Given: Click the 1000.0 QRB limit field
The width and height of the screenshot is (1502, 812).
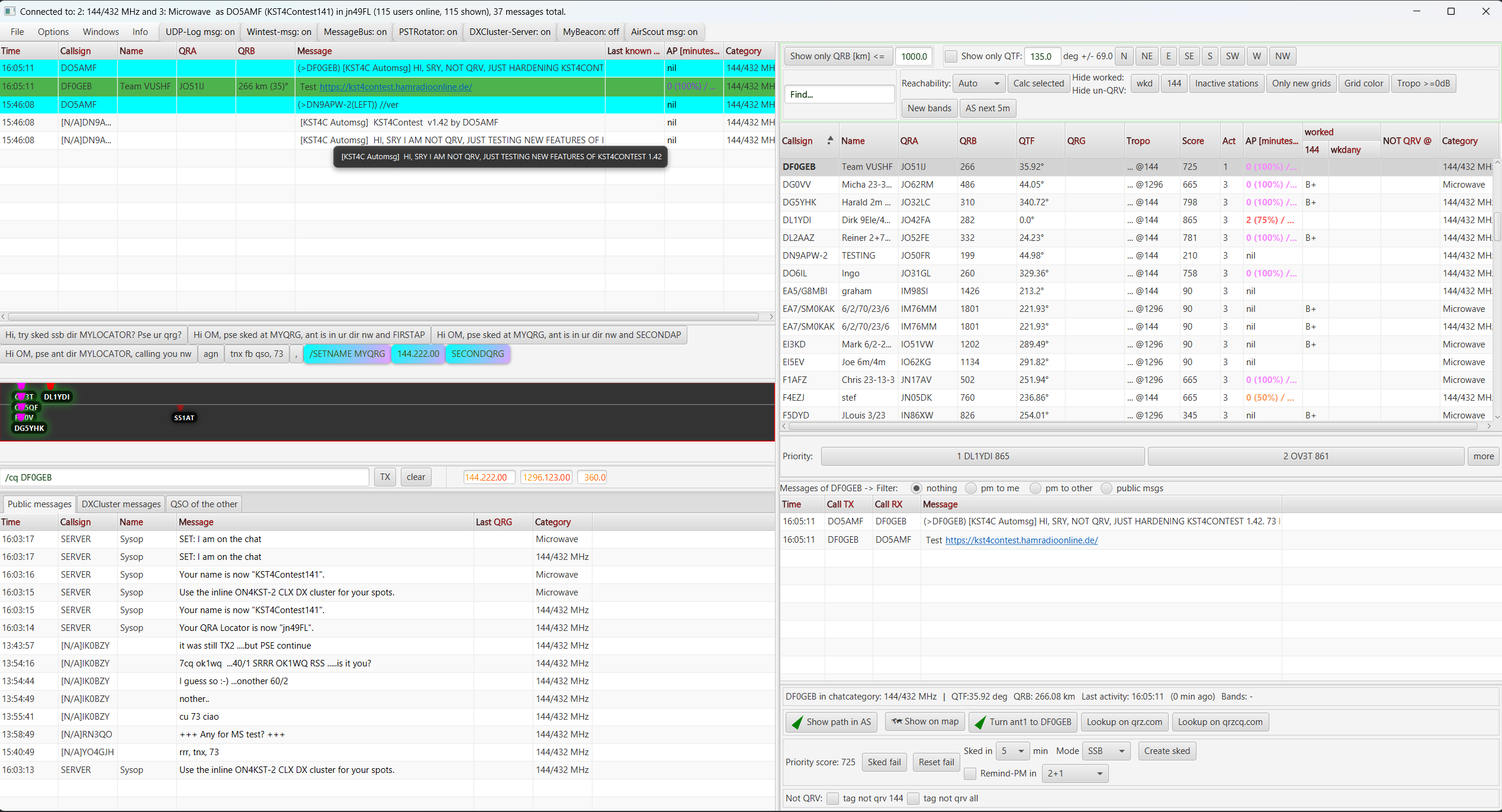Looking at the screenshot, I should 914,56.
